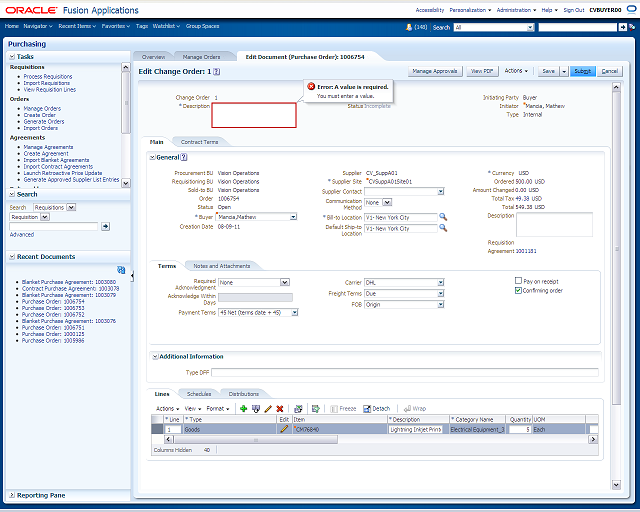Click requisition search go arrow
Screen dimensions: 640x512
pos(105,226)
